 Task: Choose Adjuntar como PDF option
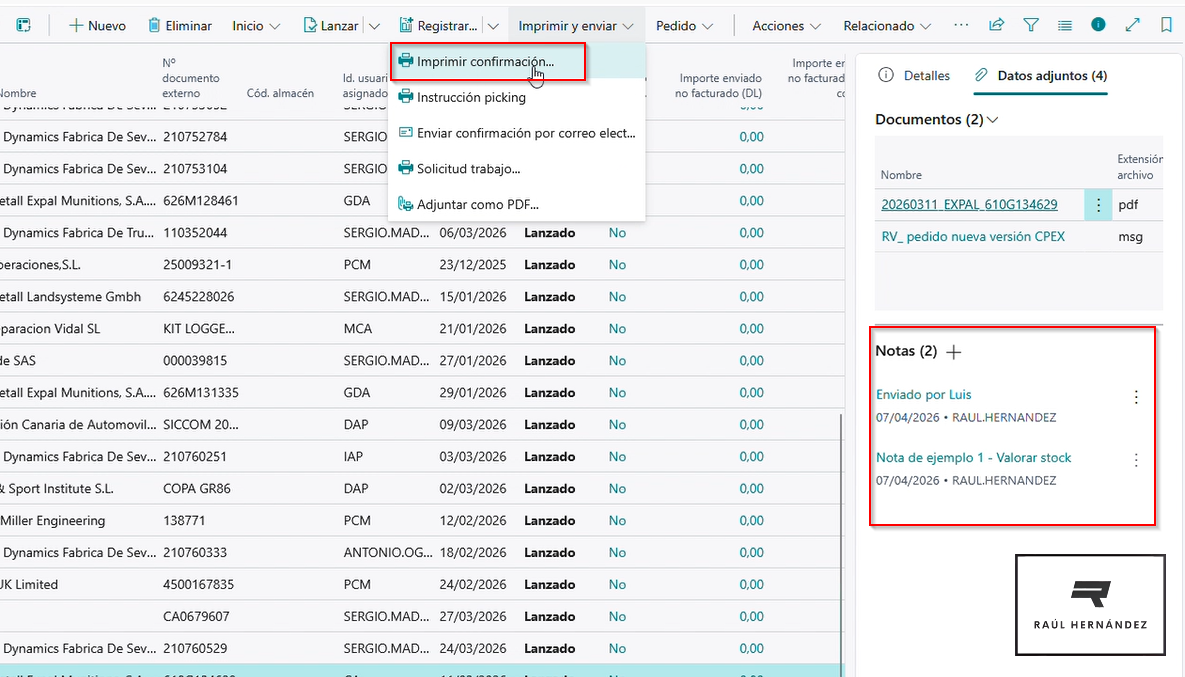click(x=477, y=205)
